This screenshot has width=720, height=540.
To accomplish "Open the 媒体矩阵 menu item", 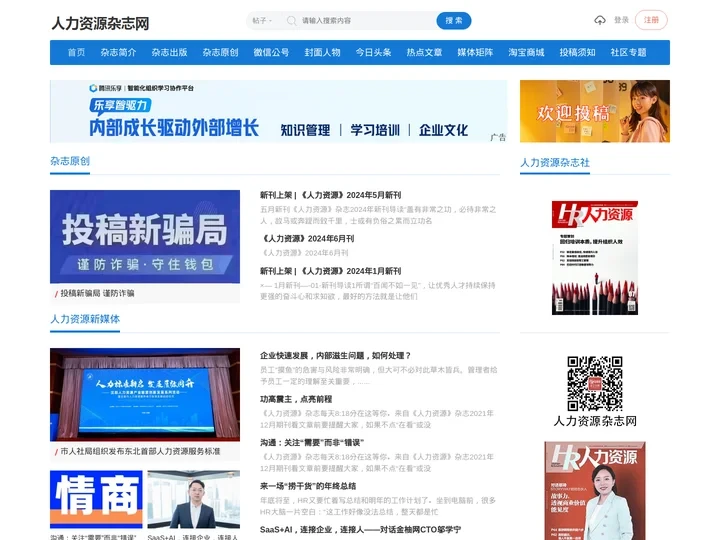I will 475,52.
